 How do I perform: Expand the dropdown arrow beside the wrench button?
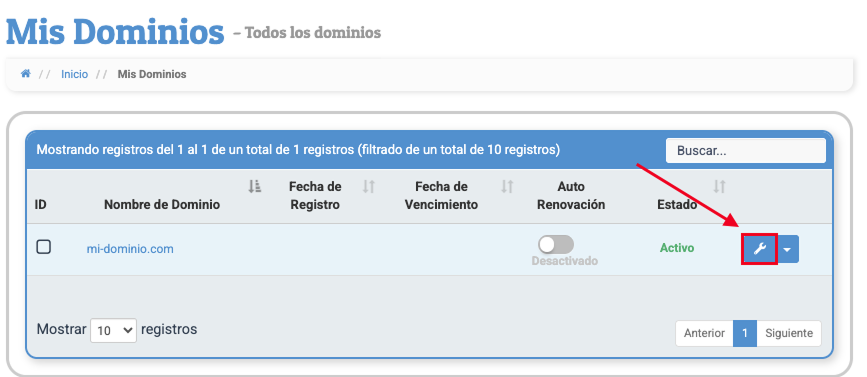coord(788,249)
